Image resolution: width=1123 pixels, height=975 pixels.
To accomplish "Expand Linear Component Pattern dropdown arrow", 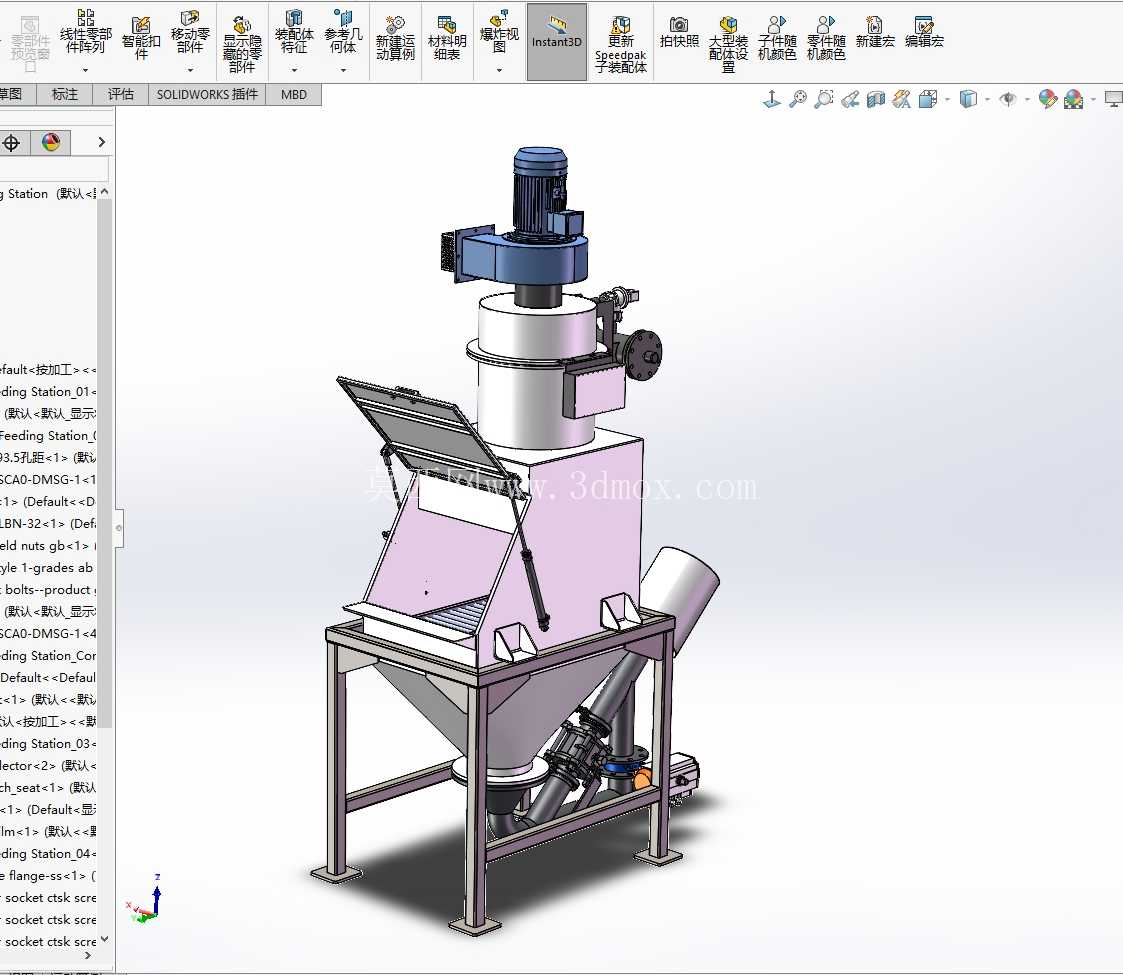I will [x=85, y=70].
